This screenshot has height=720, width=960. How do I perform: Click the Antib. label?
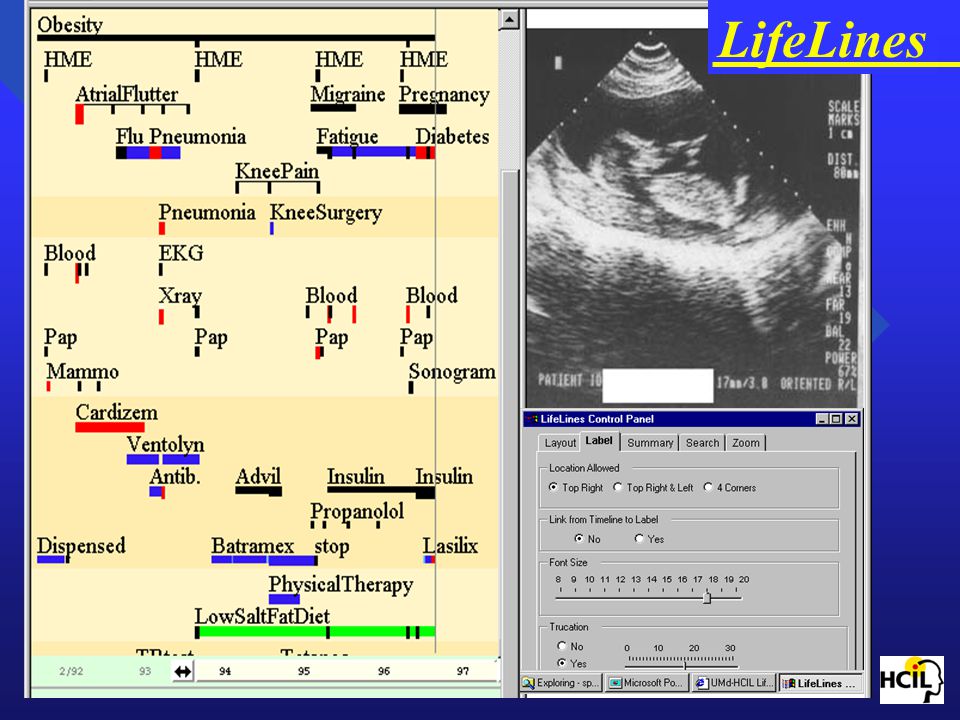(175, 476)
